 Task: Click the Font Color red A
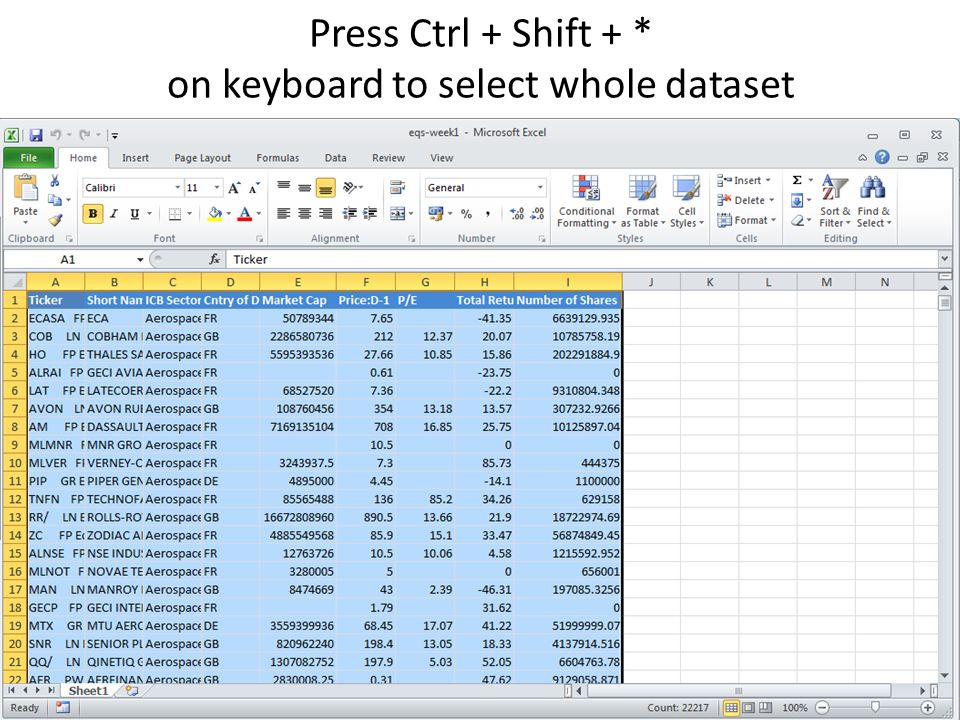[x=244, y=214]
